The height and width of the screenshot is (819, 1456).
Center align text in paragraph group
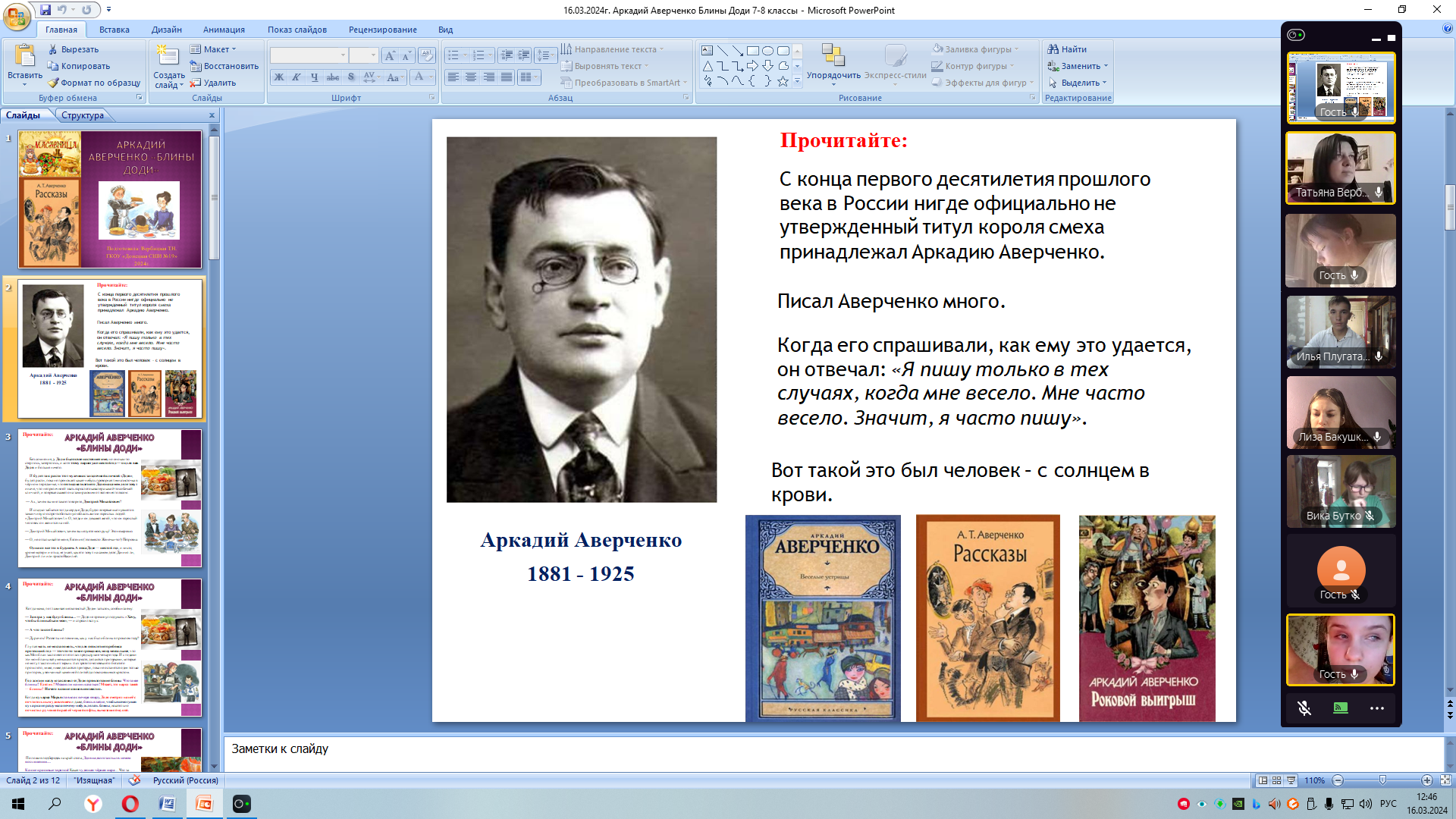coord(471,77)
